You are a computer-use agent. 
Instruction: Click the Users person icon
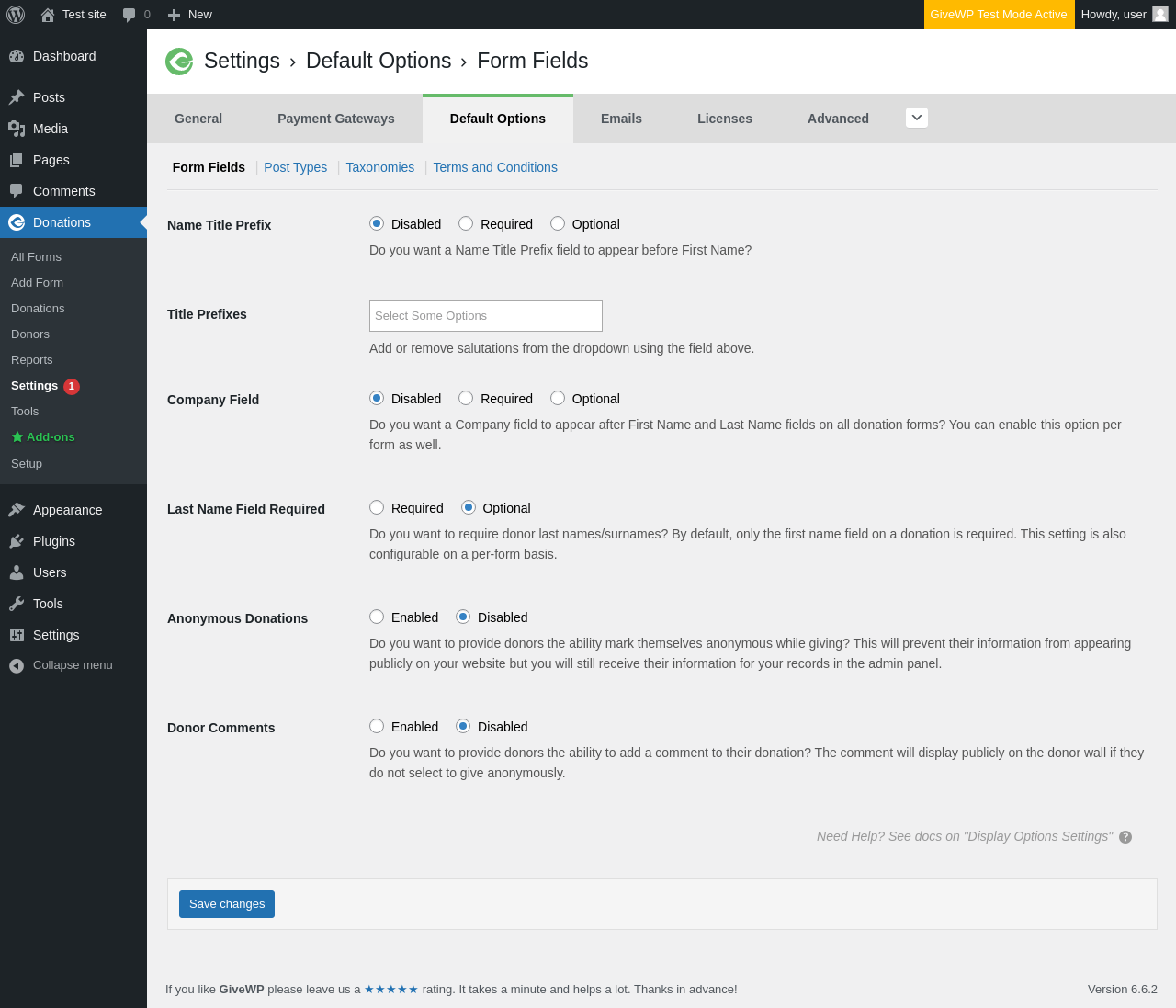click(x=17, y=572)
